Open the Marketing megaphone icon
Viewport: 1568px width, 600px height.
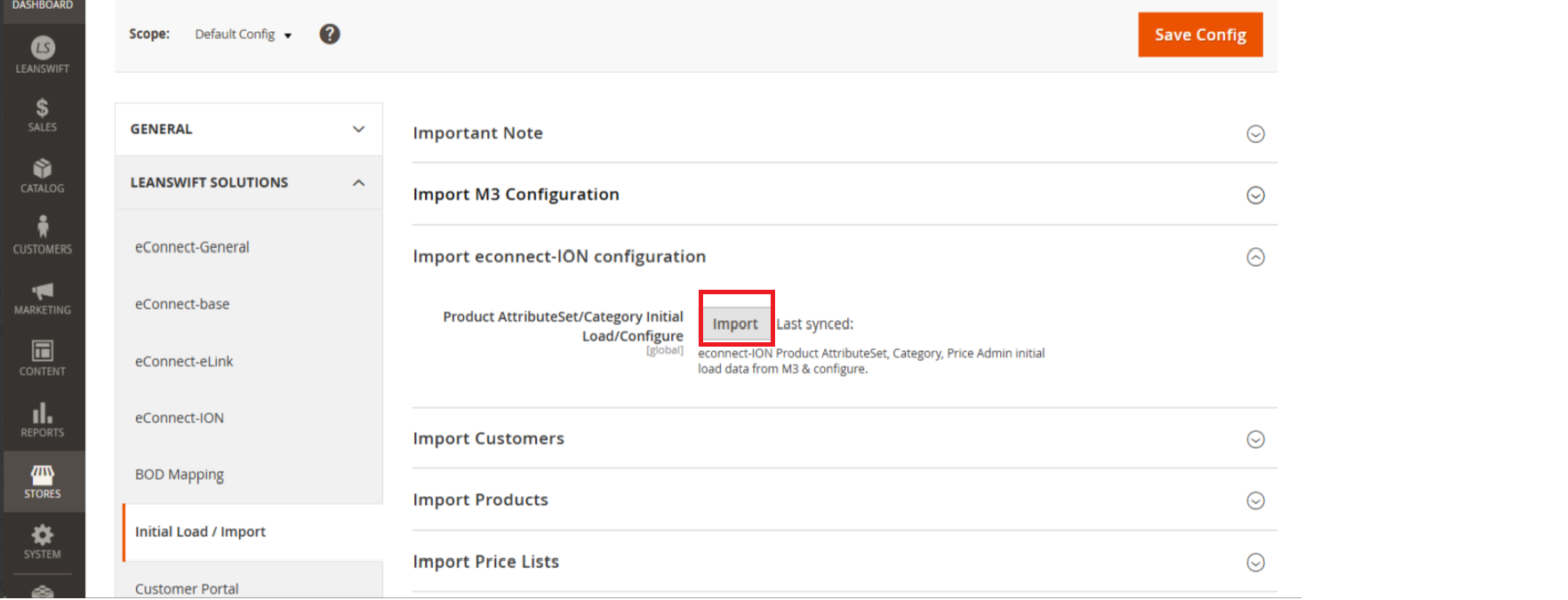point(43,292)
